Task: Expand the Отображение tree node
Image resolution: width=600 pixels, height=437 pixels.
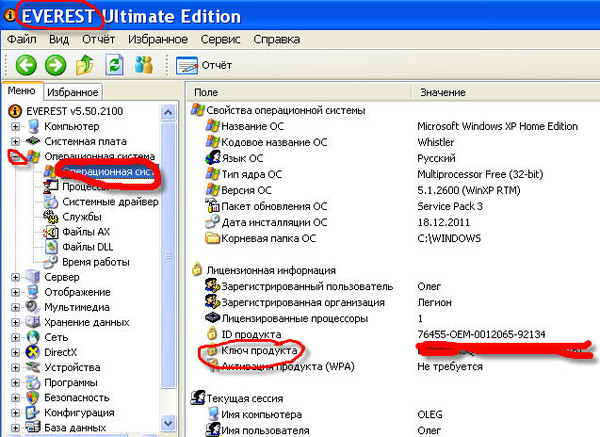Action: click(15, 292)
